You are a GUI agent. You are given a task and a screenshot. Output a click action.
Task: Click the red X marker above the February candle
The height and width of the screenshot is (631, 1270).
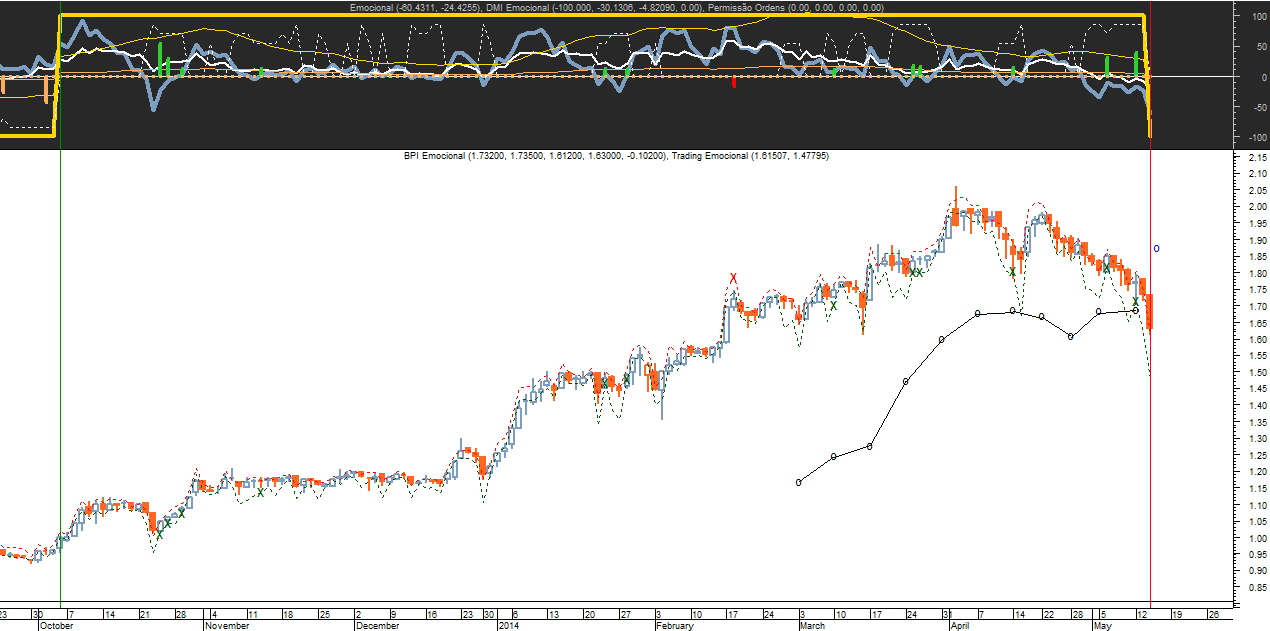coord(733,278)
